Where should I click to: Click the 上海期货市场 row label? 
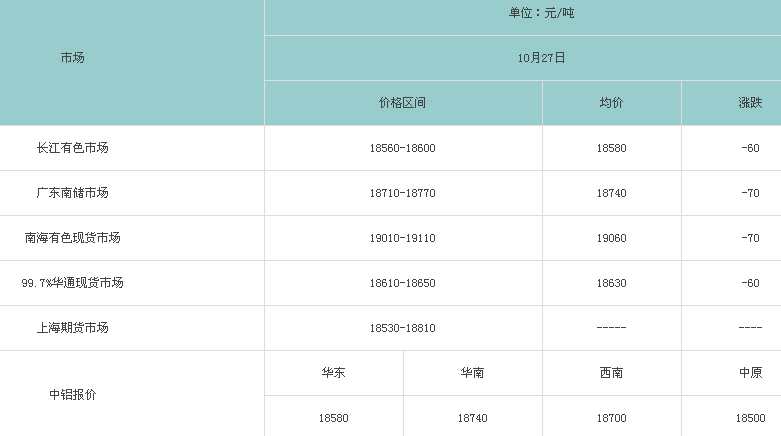[x=72, y=328]
